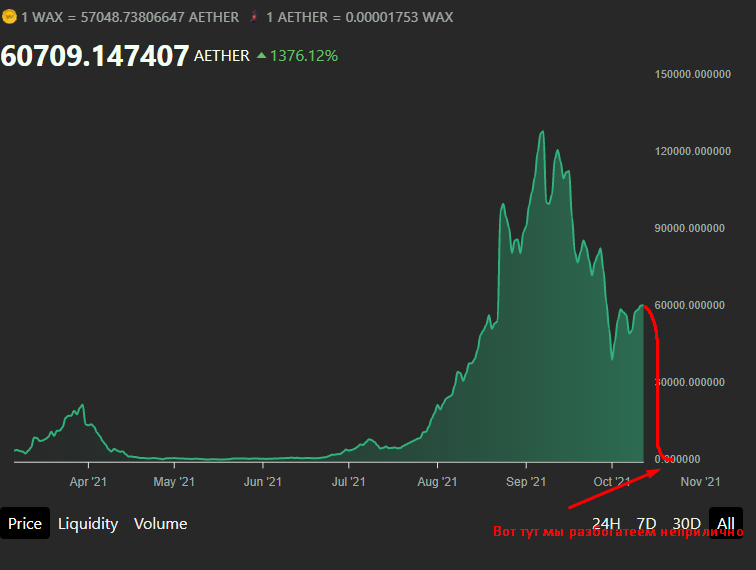Click the Aug '21 axis label

(437, 482)
